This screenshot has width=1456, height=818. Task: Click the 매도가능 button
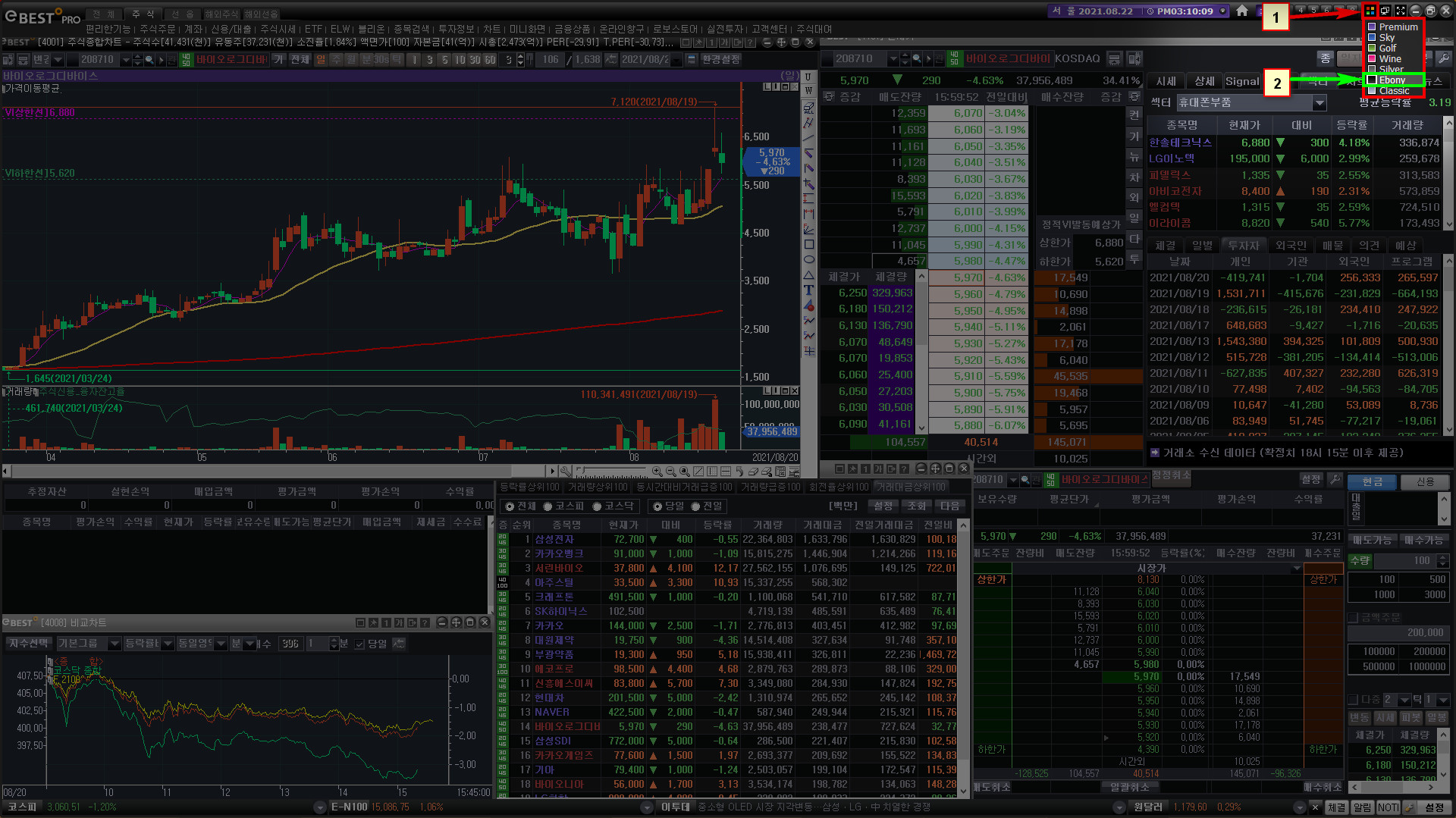pyautogui.click(x=1372, y=540)
